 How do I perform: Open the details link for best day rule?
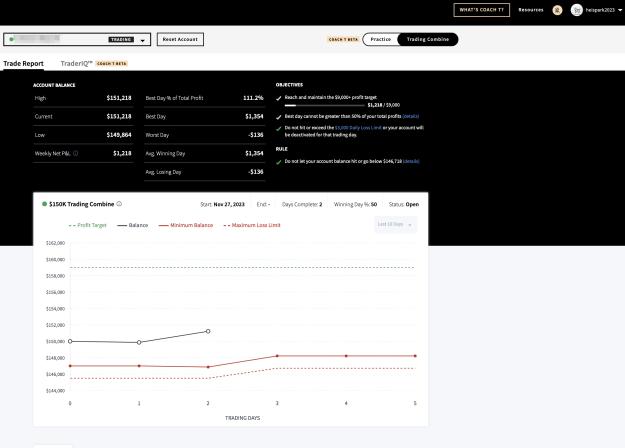tap(411, 116)
